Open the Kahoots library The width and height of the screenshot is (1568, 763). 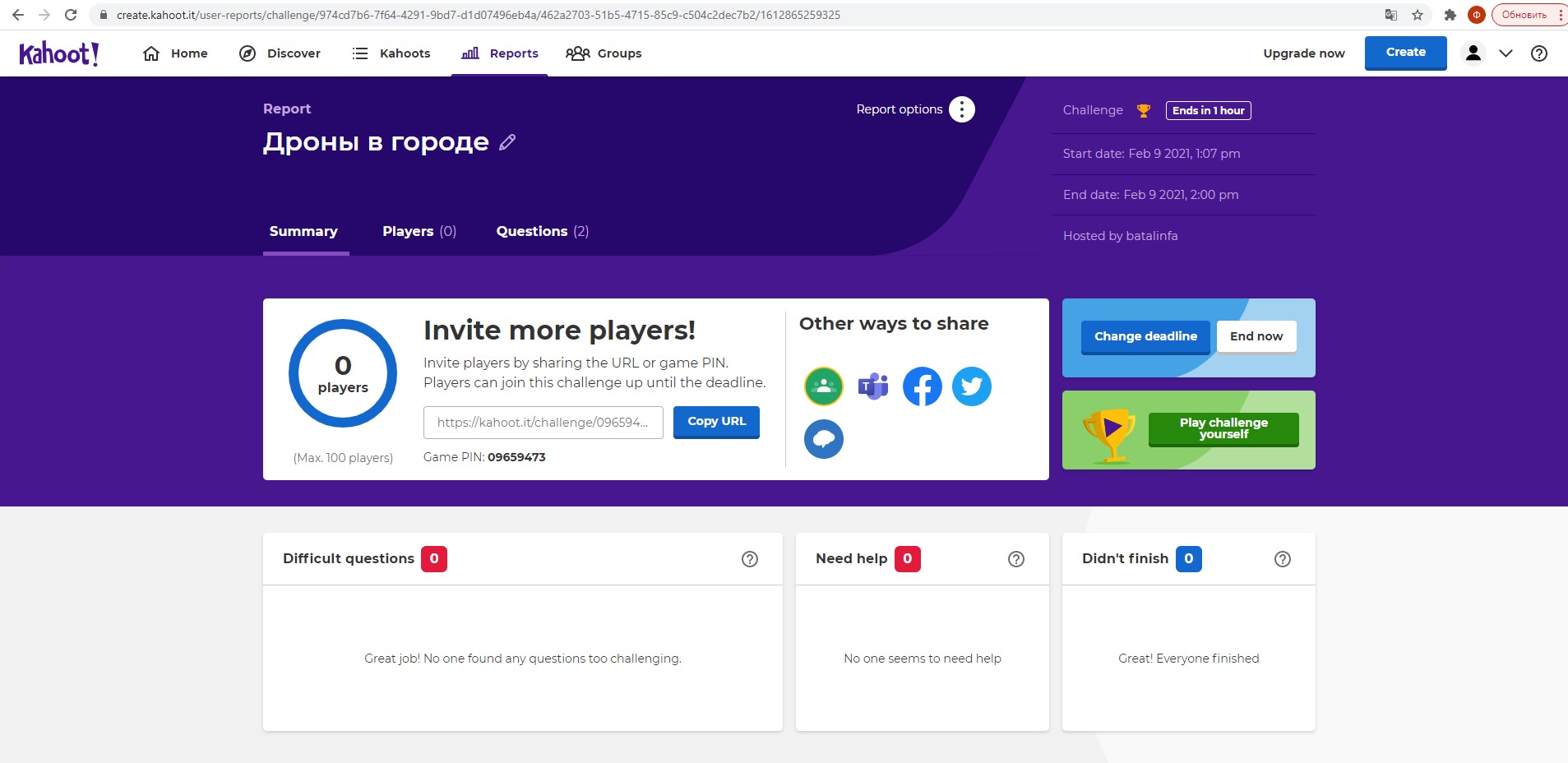pos(391,53)
